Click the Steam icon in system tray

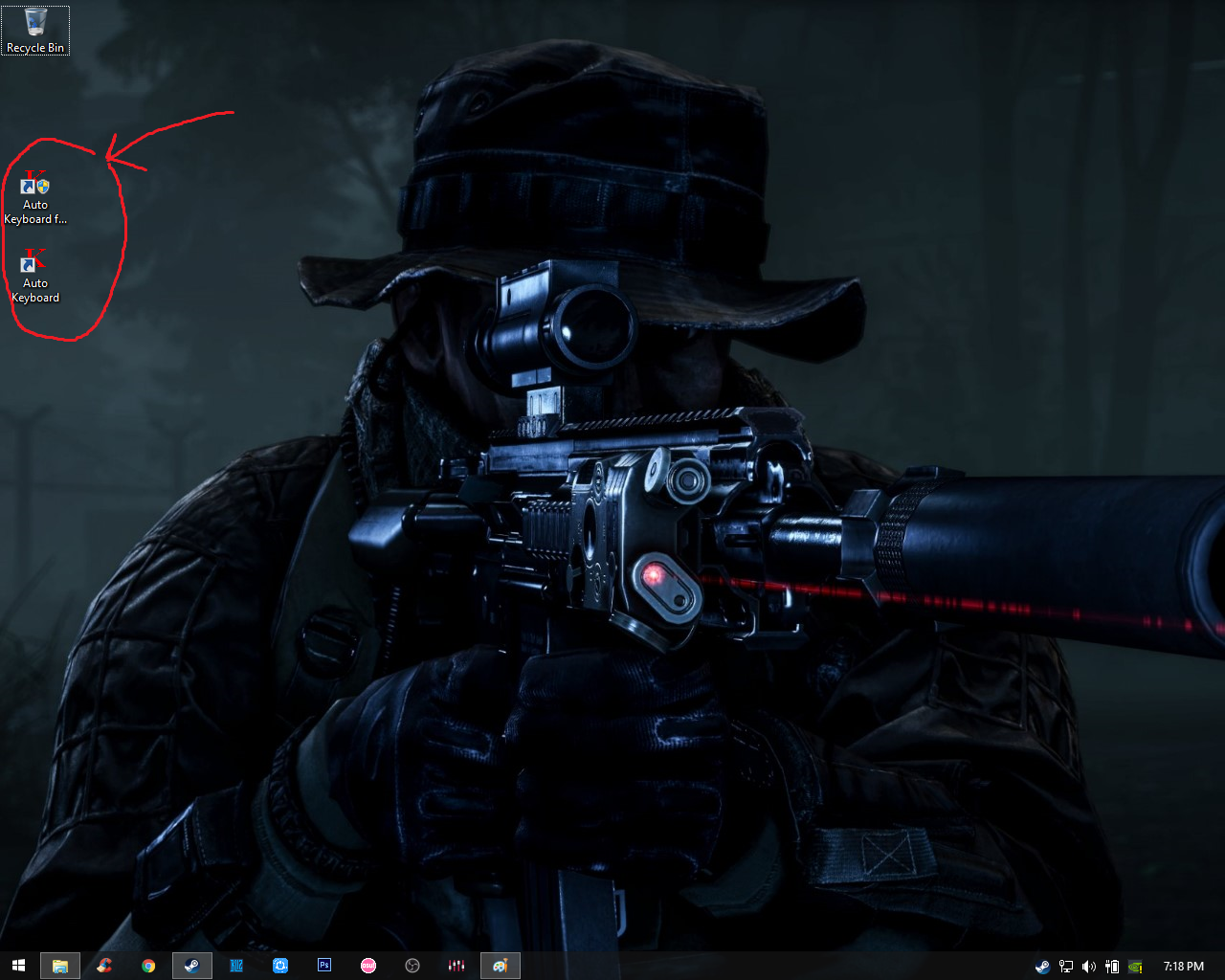click(x=1042, y=967)
